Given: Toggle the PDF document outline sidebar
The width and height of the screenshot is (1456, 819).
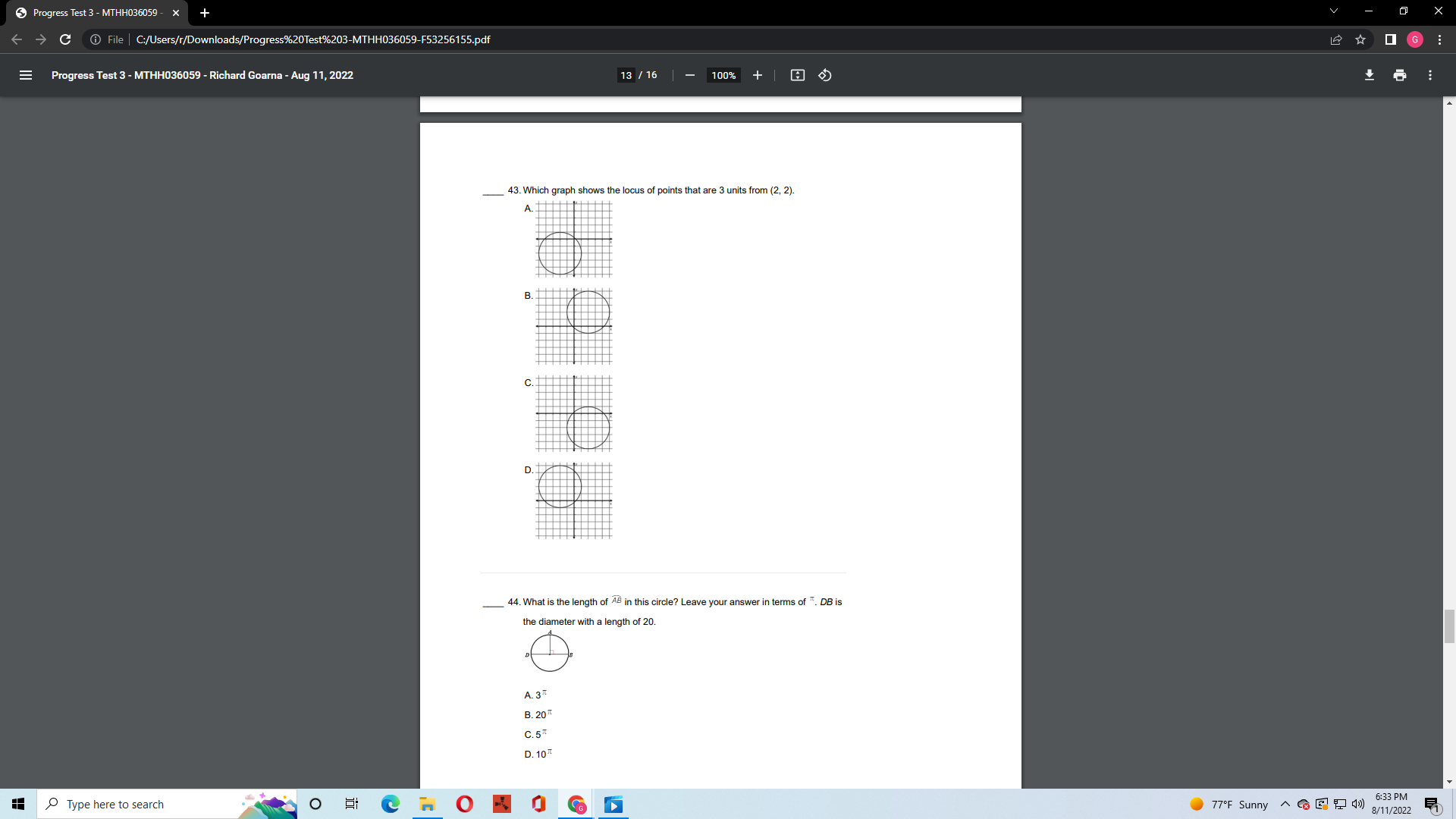Looking at the screenshot, I should [26, 75].
